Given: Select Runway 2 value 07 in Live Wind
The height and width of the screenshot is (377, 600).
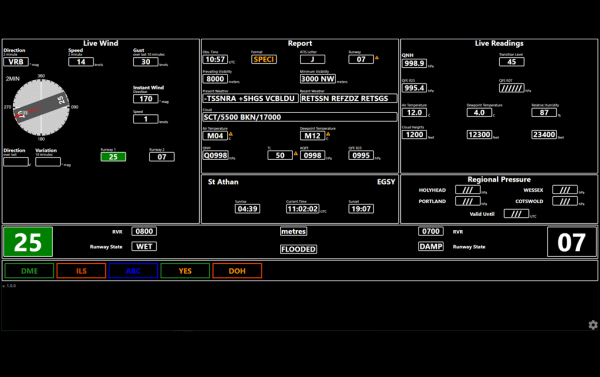Looking at the screenshot, I should (162, 157).
